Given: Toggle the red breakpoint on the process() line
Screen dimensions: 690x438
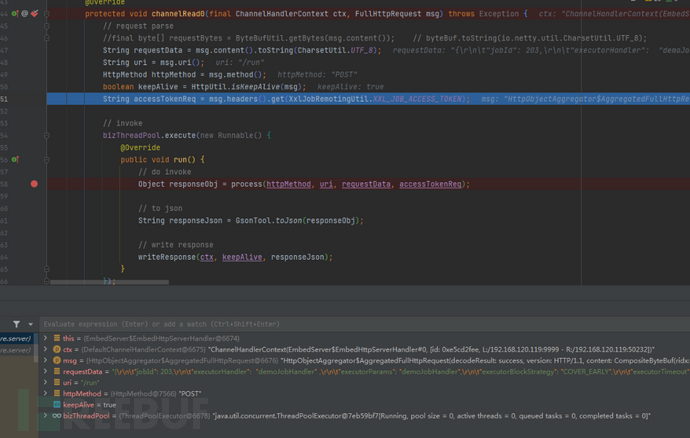Looking at the screenshot, I should [x=34, y=184].
